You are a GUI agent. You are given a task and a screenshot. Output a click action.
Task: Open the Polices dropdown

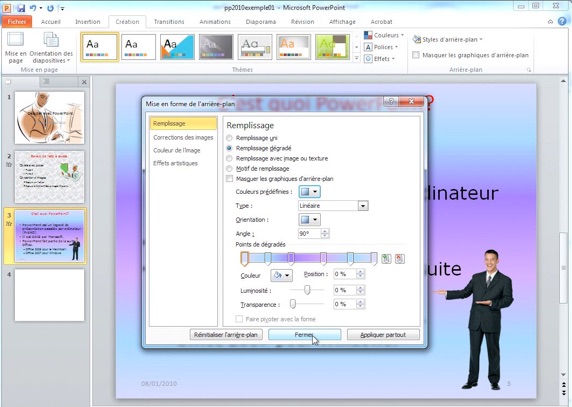point(381,47)
